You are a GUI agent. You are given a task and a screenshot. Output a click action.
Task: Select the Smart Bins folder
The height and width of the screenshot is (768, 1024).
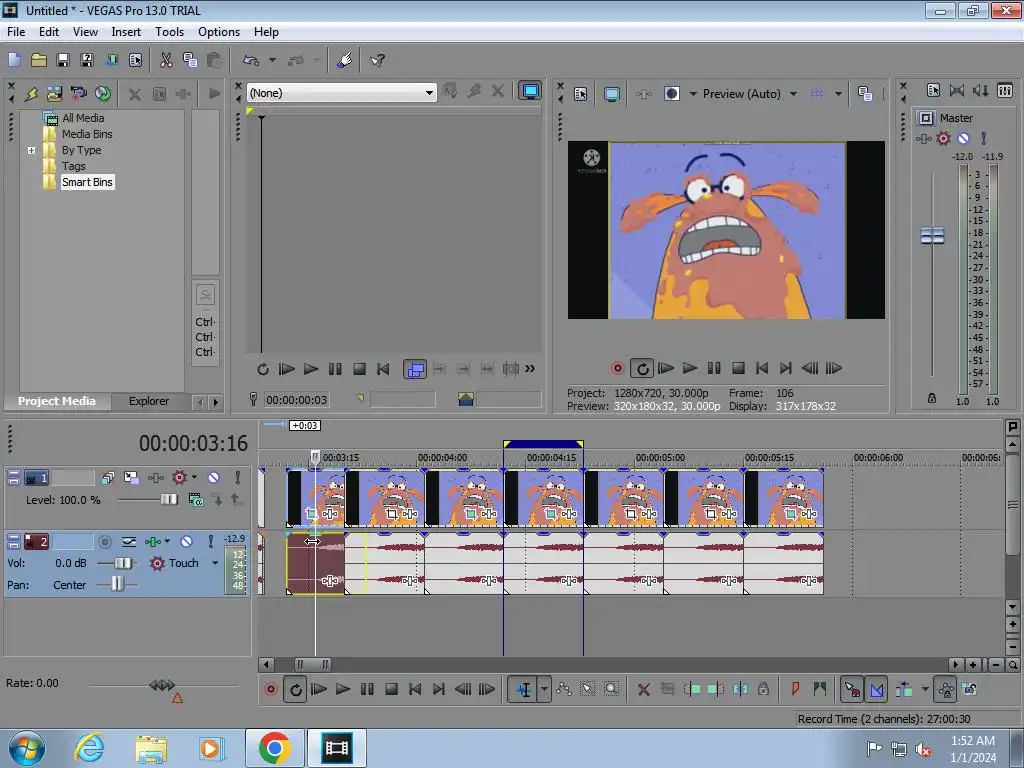(x=88, y=182)
